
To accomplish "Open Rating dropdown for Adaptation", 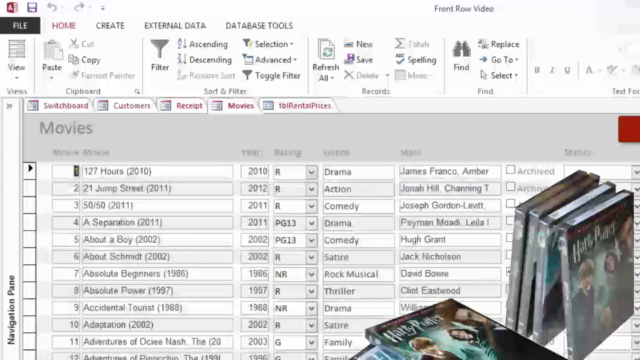I will click(x=311, y=325).
